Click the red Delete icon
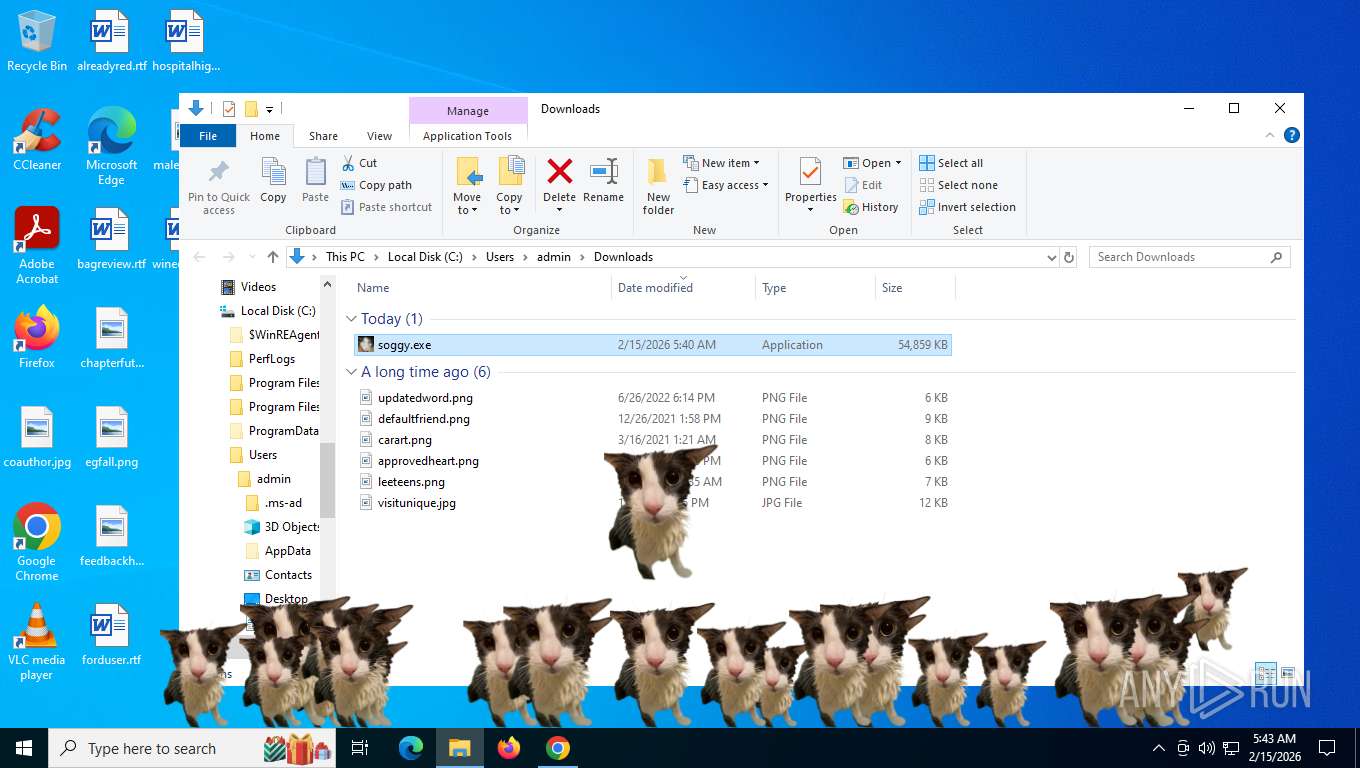1360x768 pixels. pyautogui.click(x=560, y=171)
